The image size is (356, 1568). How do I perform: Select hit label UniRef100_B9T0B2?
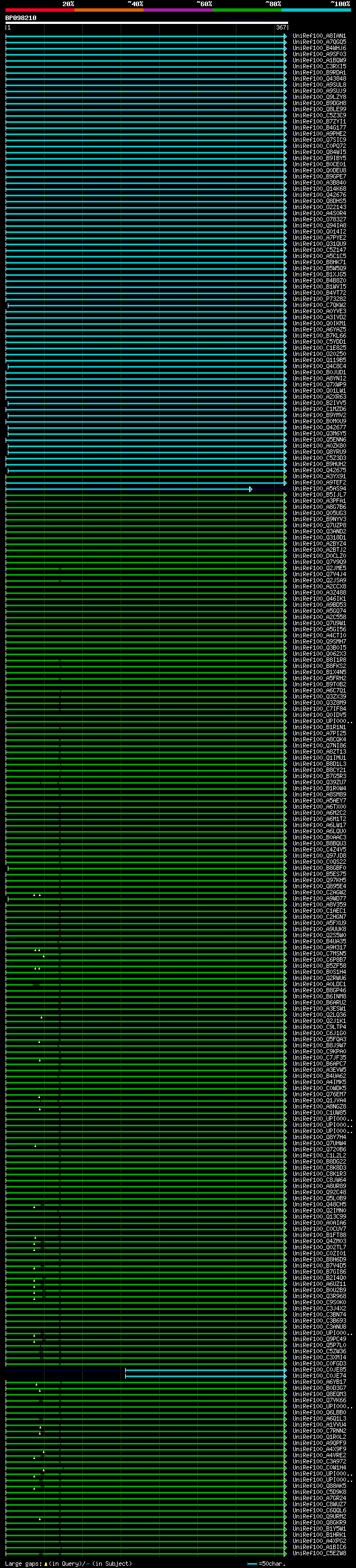tap(319, 684)
